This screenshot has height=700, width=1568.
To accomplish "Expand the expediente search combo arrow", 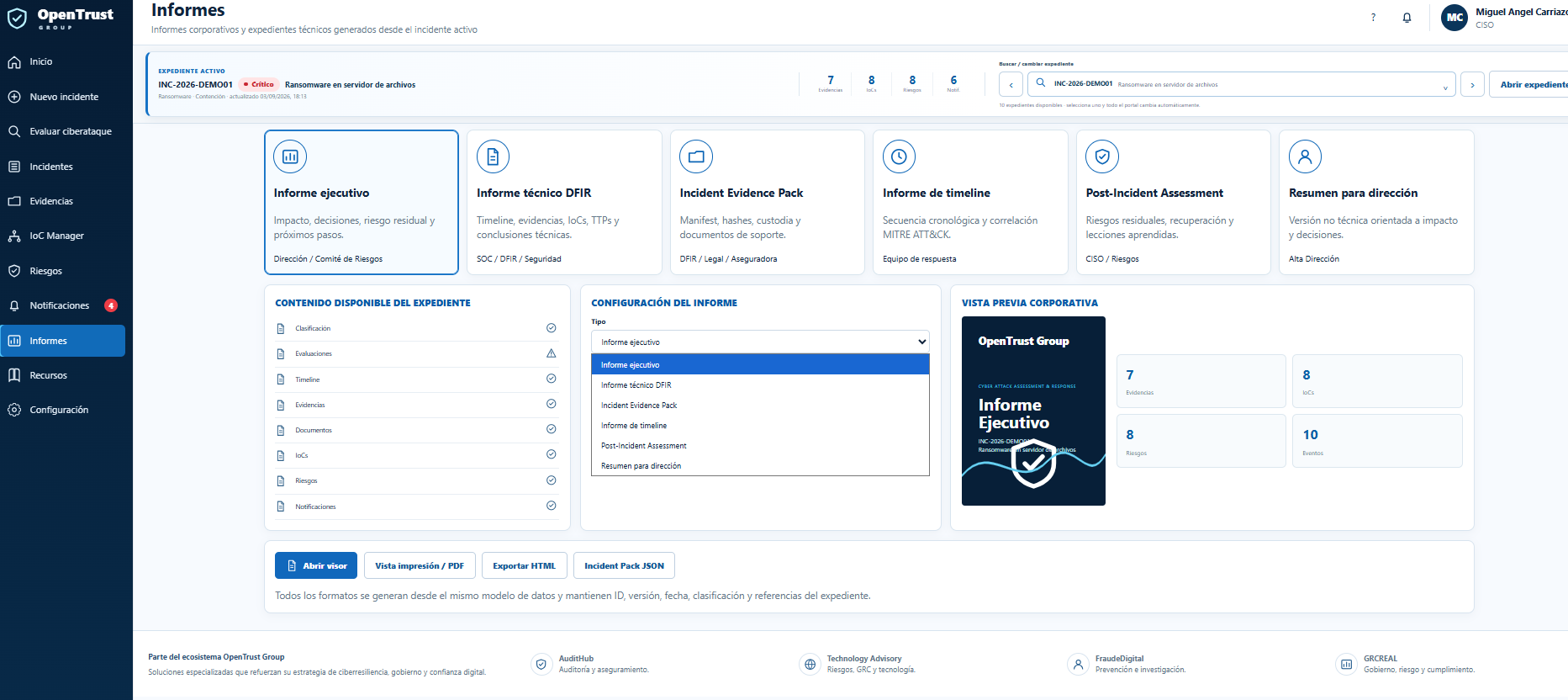I will (x=1445, y=87).
